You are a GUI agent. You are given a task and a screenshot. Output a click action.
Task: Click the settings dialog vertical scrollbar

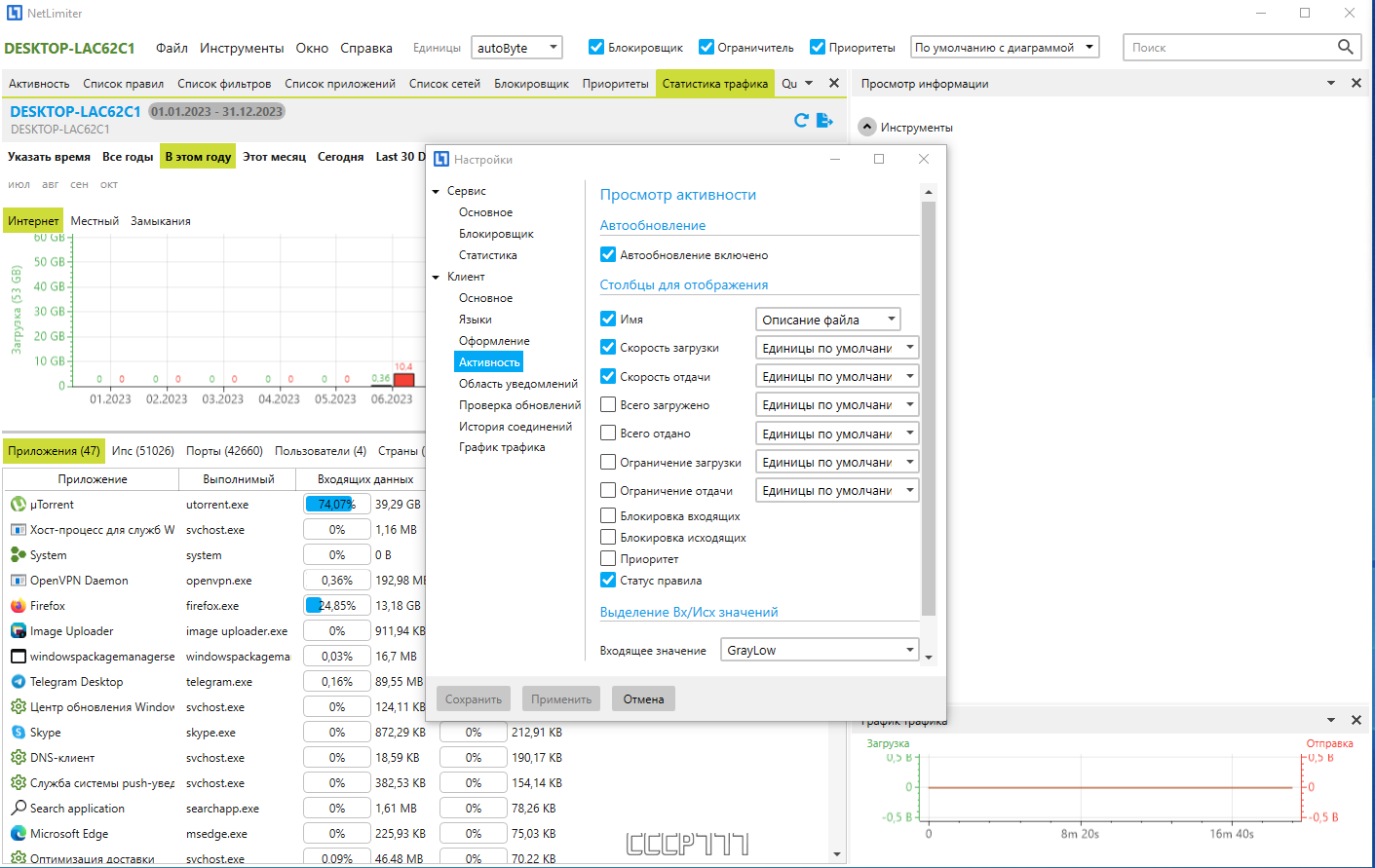point(928,408)
